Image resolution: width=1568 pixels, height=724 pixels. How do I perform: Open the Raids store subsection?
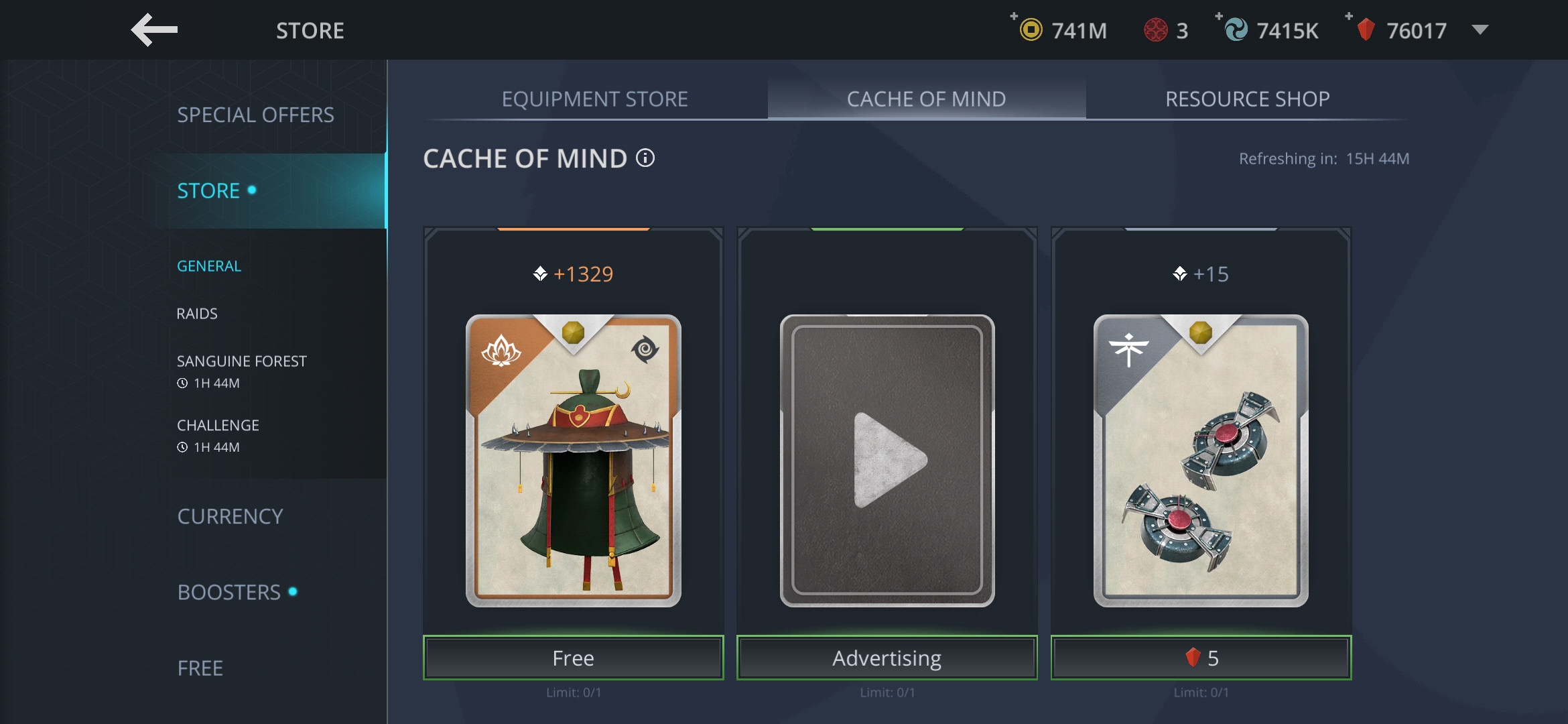[x=197, y=314]
